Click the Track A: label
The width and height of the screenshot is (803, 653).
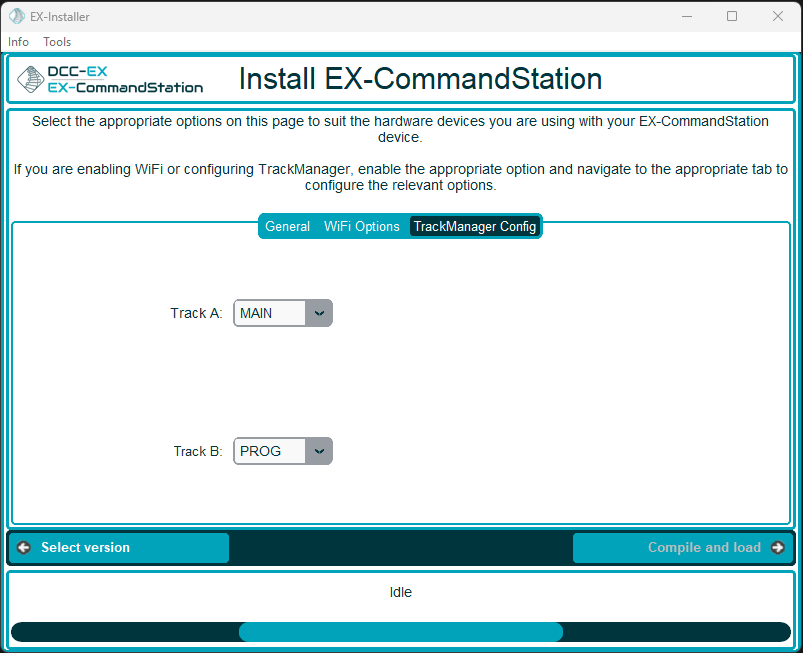[x=196, y=313]
